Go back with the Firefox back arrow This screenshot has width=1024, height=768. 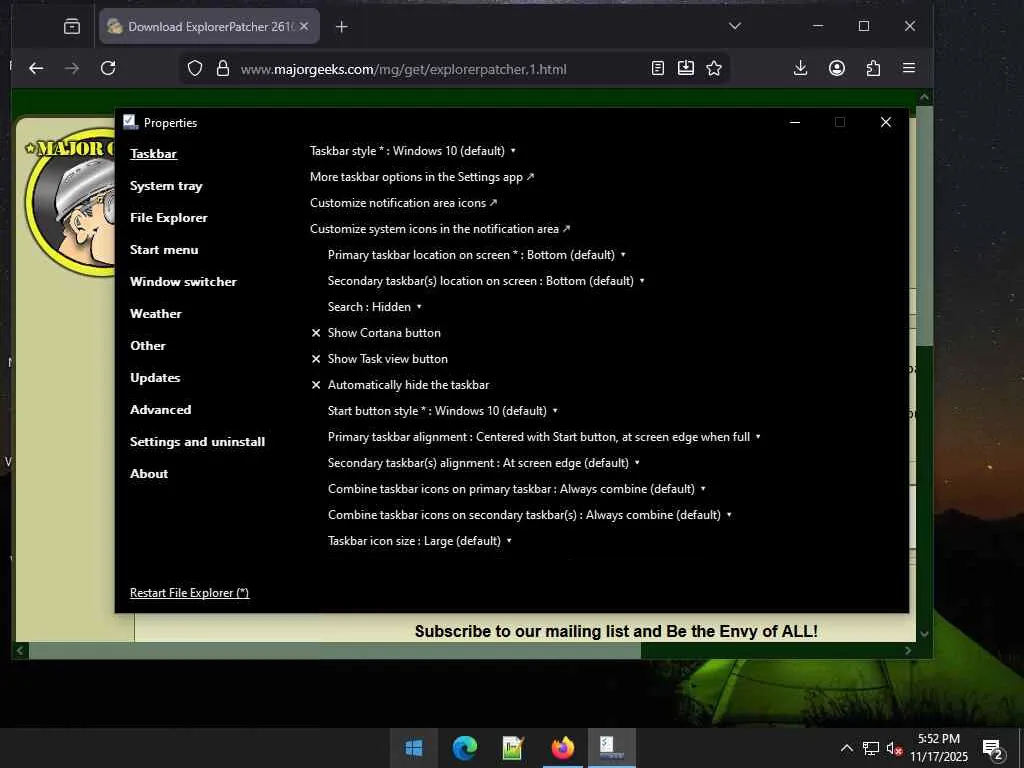click(36, 68)
